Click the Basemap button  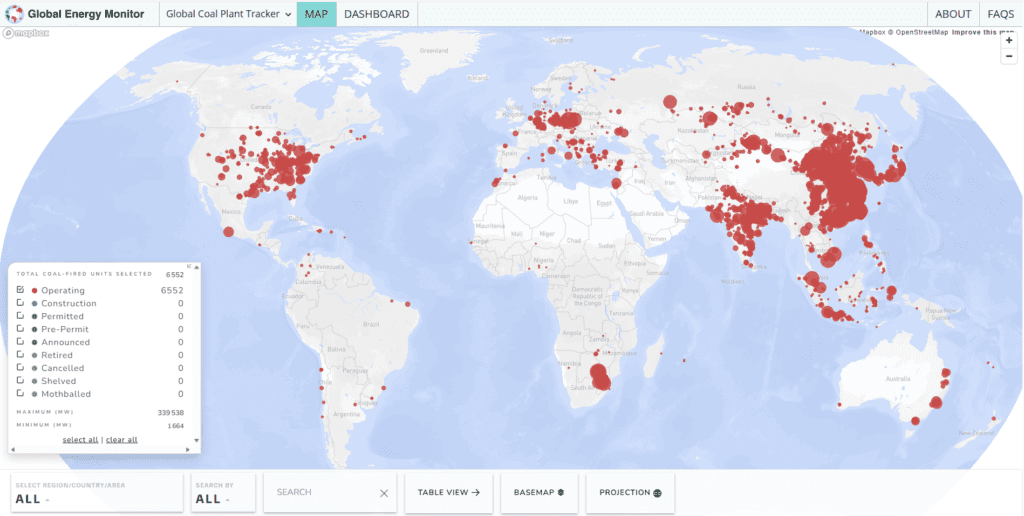(x=539, y=493)
